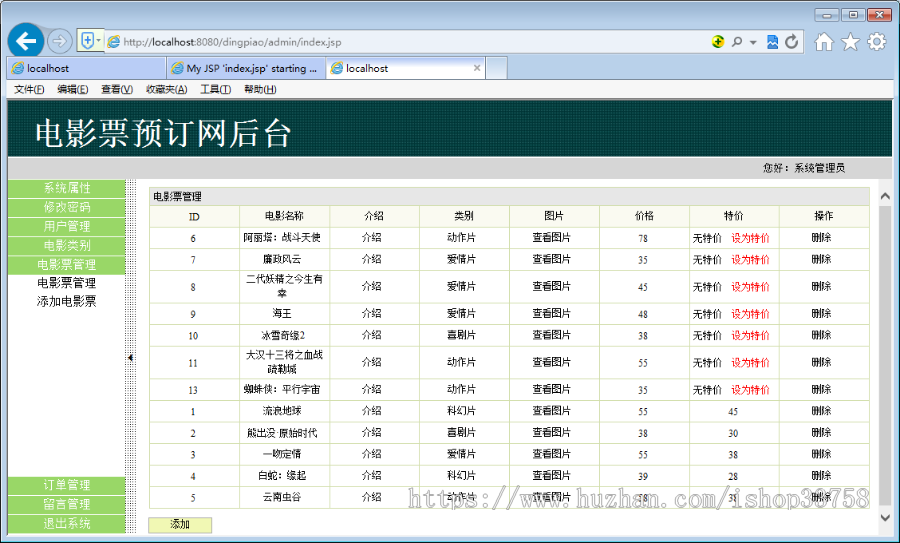This screenshot has width=900, height=543.
Task: Open Favorites star icon
Action: (x=851, y=41)
